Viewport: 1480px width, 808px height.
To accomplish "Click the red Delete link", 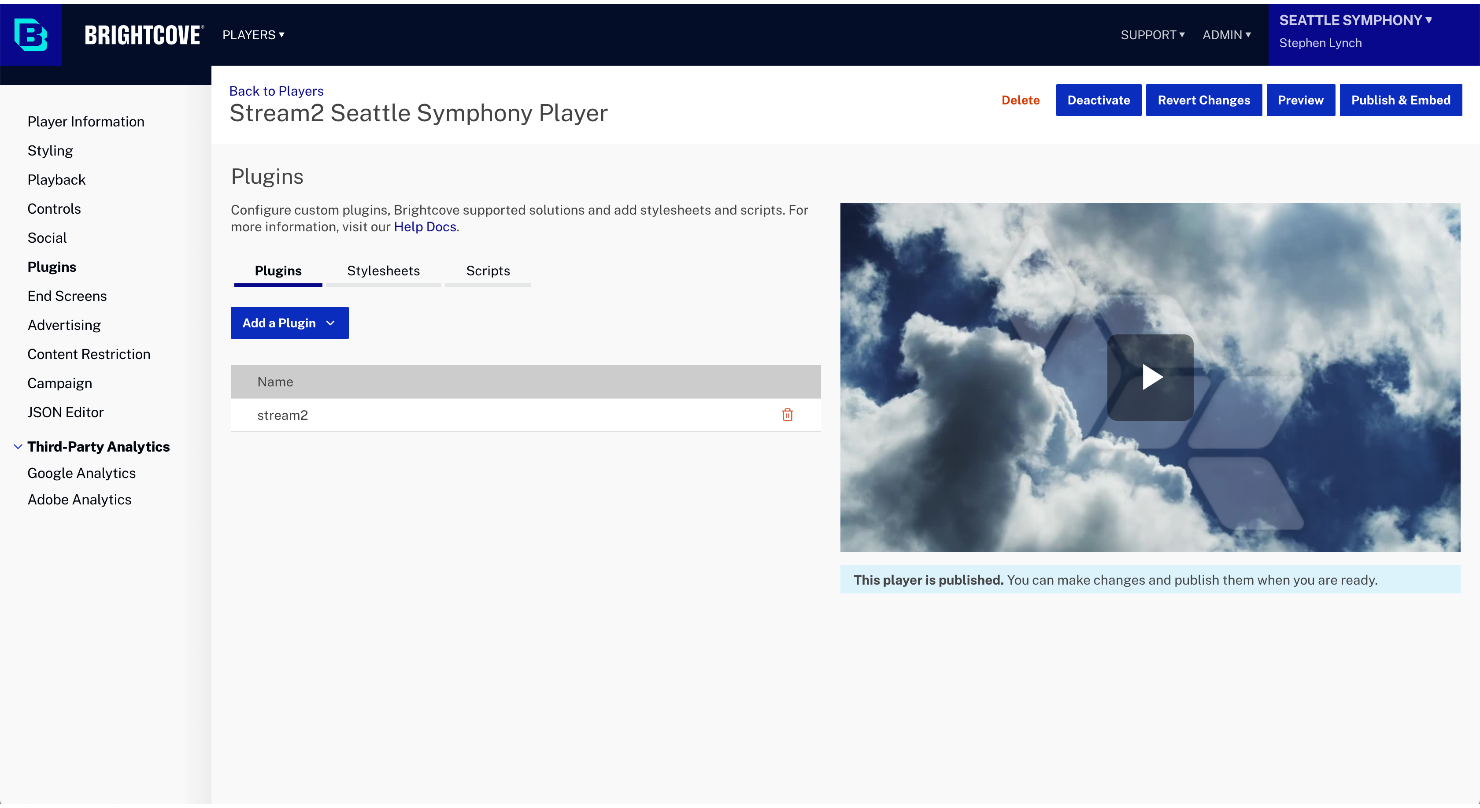I will coord(1020,100).
